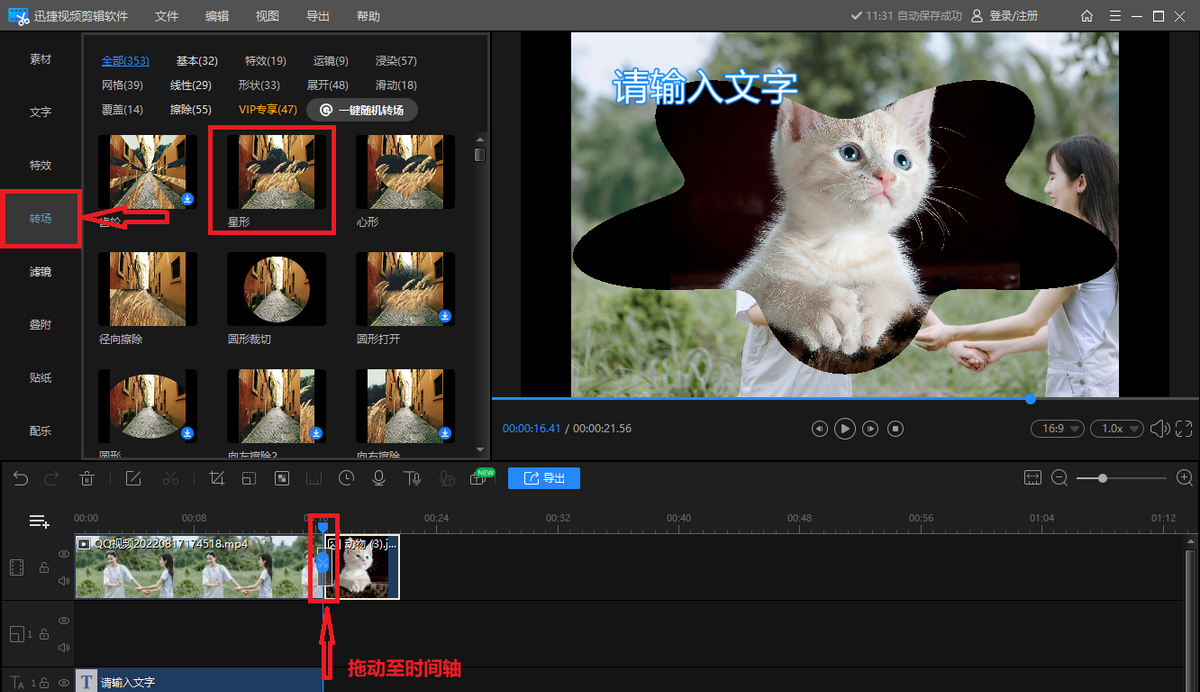Toggle the lock on the main video track
The width and height of the screenshot is (1200, 692).
pyautogui.click(x=44, y=567)
